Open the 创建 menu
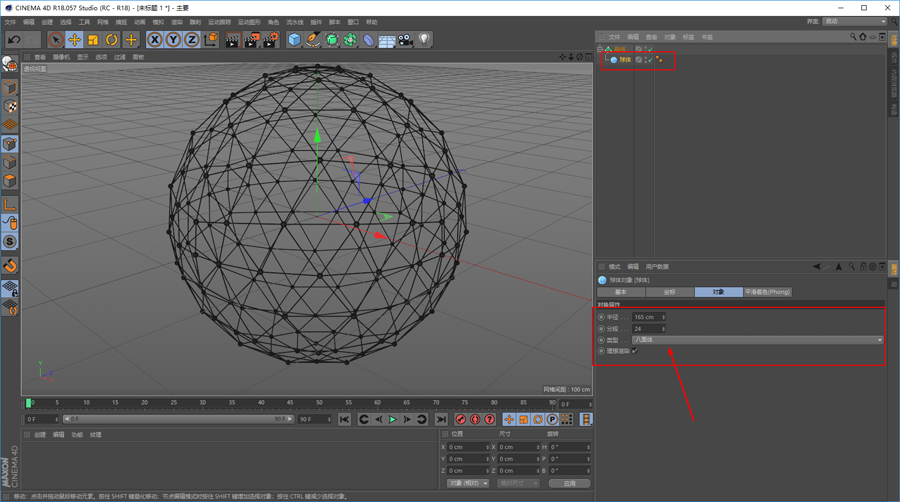900x502 pixels. click(47, 22)
